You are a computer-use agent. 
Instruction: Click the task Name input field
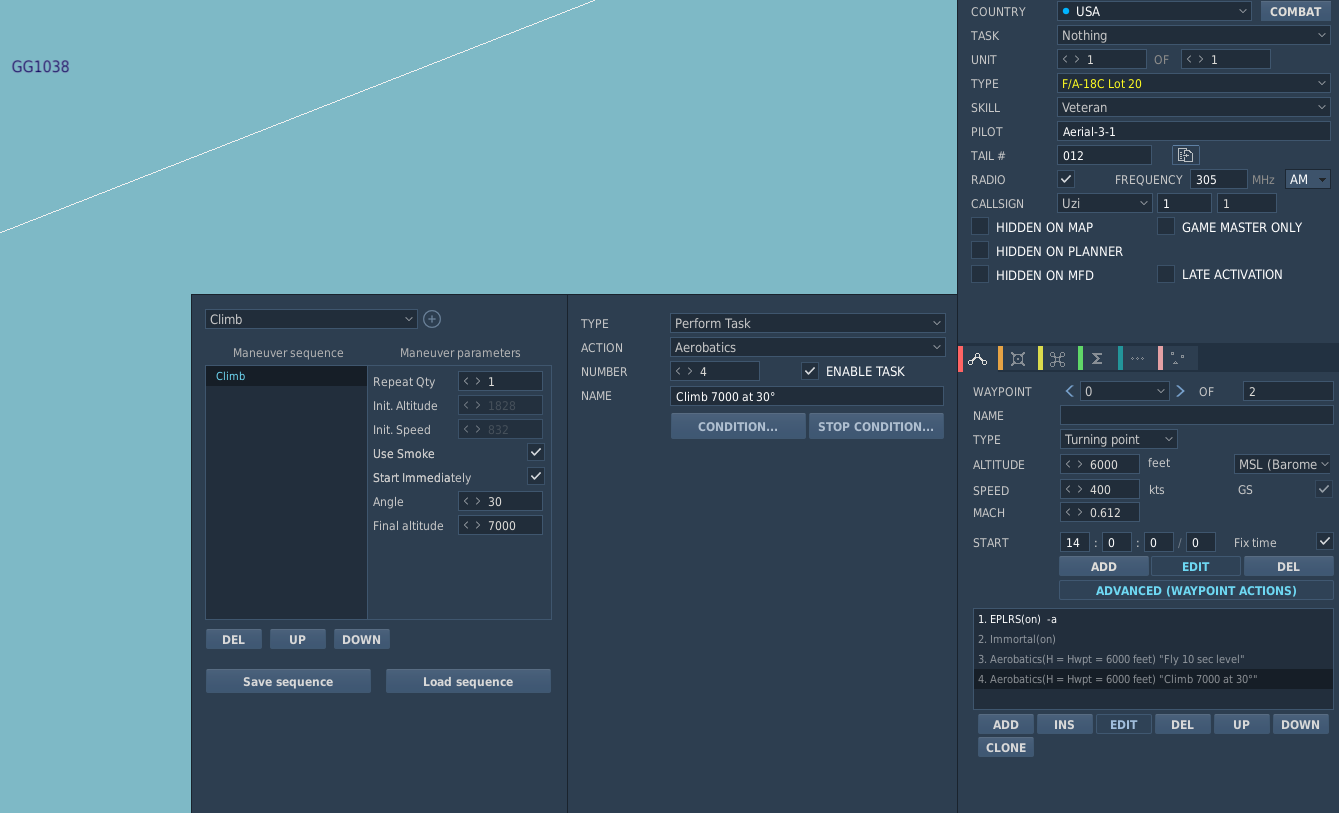click(x=807, y=396)
